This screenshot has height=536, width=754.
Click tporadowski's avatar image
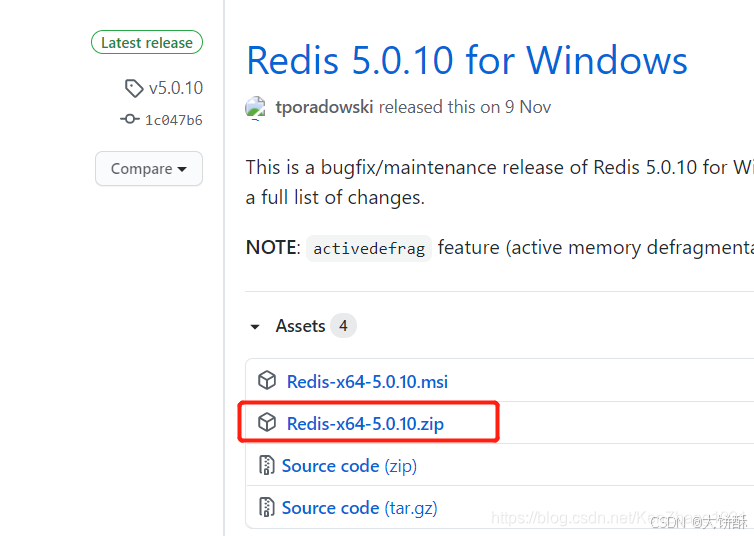coord(255,107)
